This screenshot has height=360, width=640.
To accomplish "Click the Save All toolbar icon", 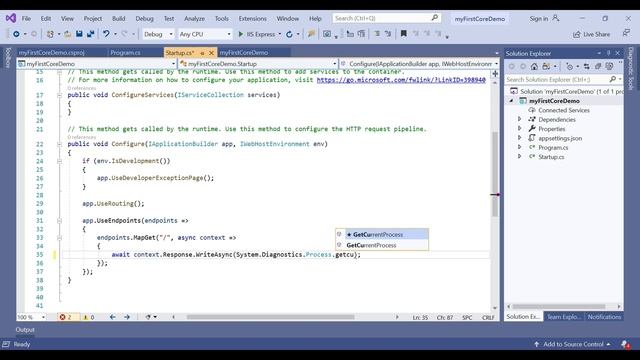I will (x=90, y=34).
